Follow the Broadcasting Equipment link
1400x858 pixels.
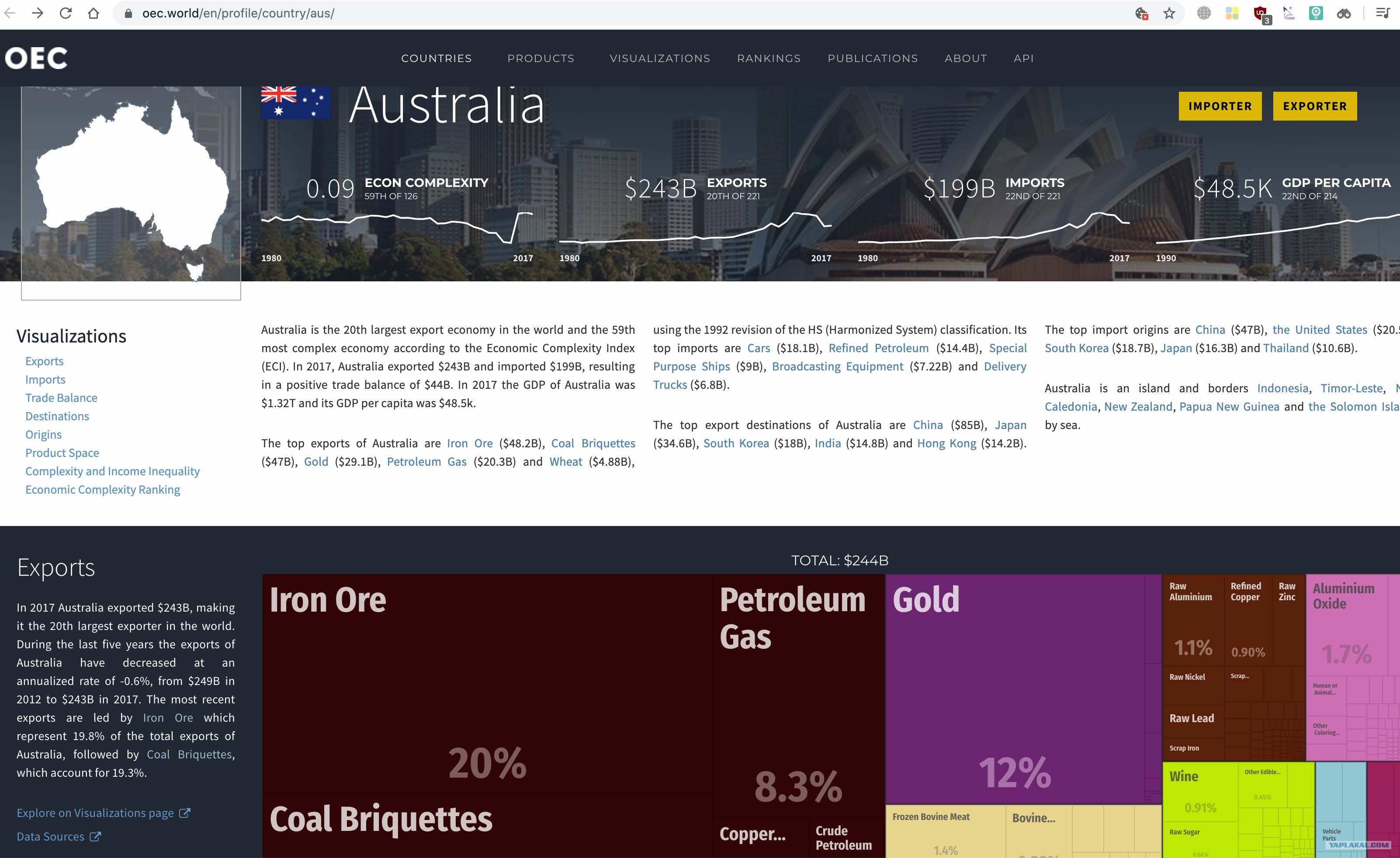838,367
